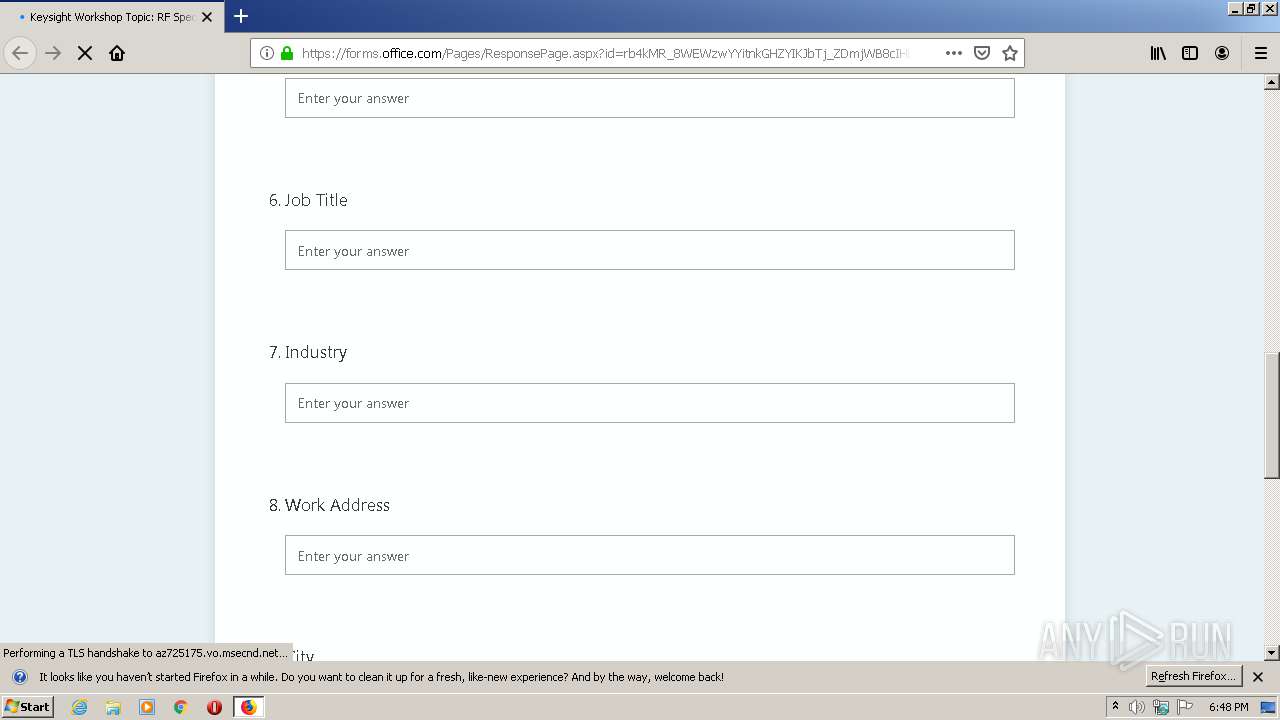Show site information icon in address bar

267,53
